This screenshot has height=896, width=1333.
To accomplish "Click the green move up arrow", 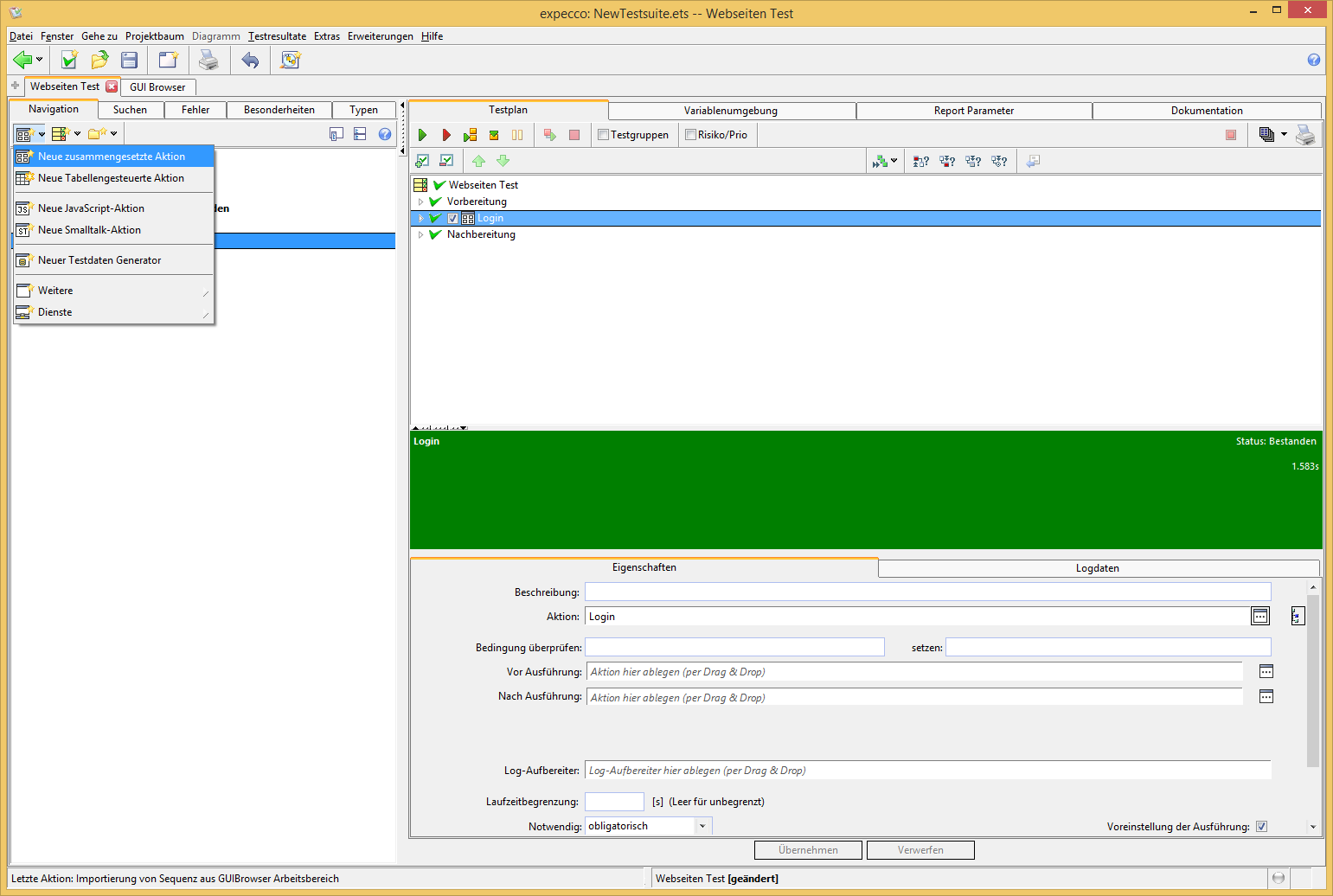I will (x=478, y=161).
